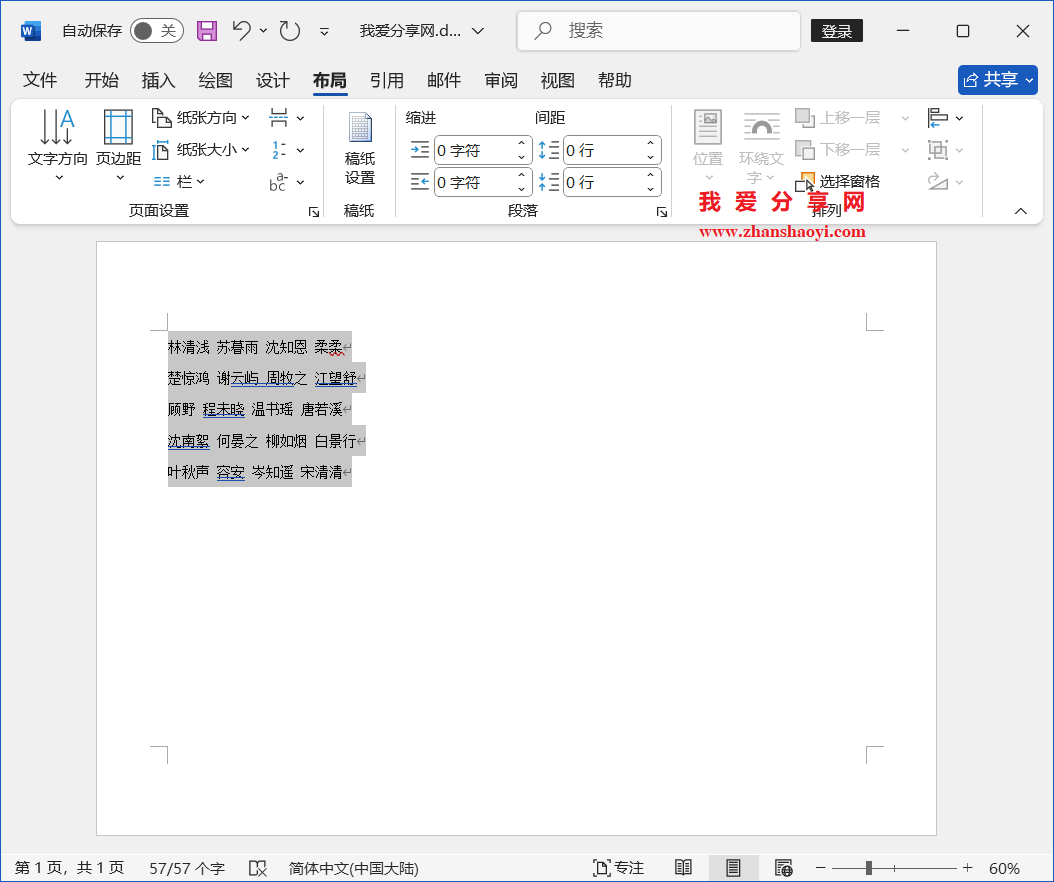Click the zoom out minus button

click(821, 868)
